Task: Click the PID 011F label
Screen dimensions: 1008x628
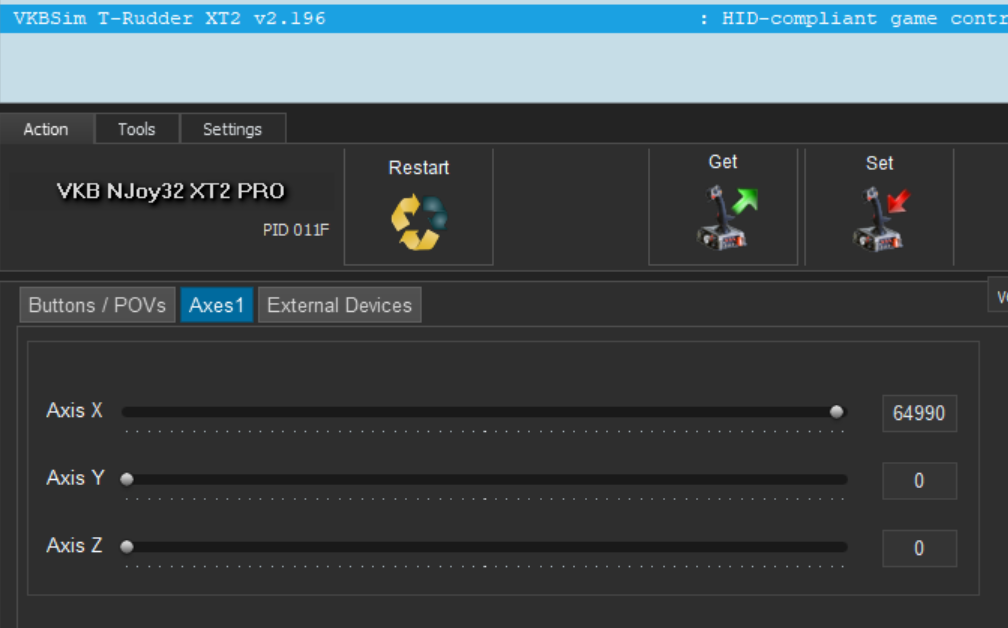Action: click(x=296, y=229)
